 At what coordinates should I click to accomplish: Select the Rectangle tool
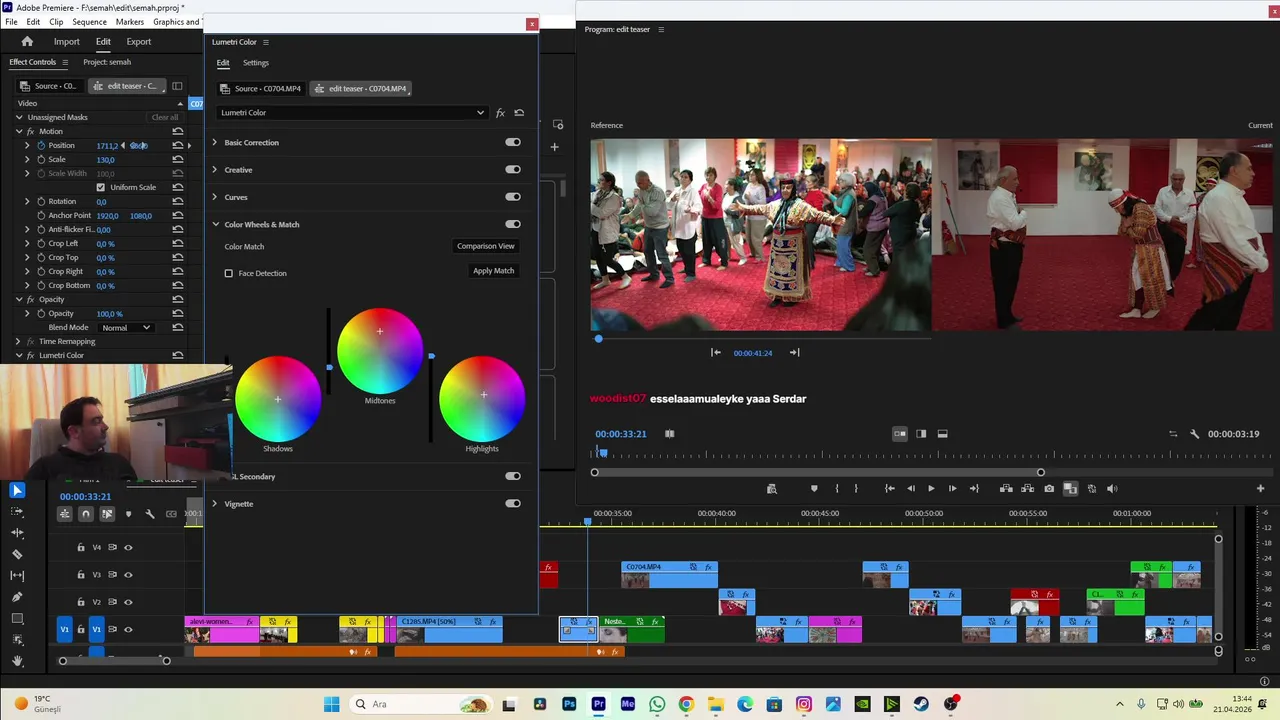pos(17,618)
